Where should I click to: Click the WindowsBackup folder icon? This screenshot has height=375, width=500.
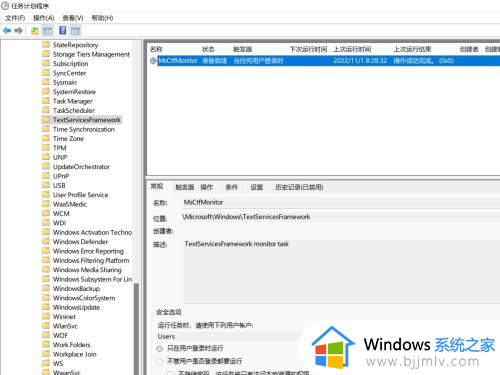click(x=46, y=288)
